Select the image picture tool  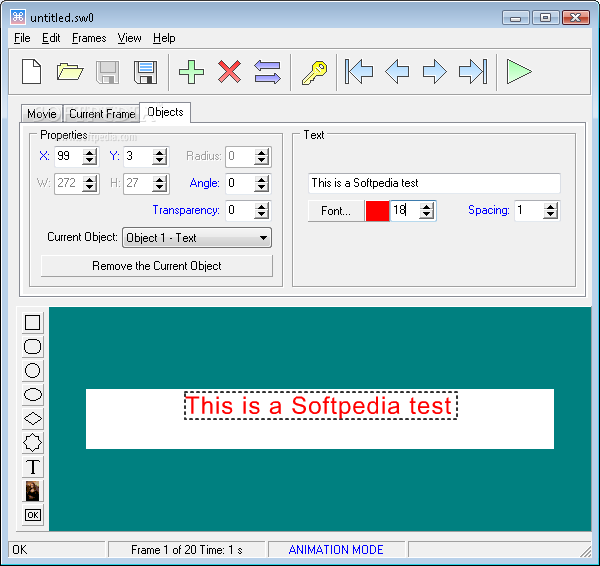tap(33, 491)
